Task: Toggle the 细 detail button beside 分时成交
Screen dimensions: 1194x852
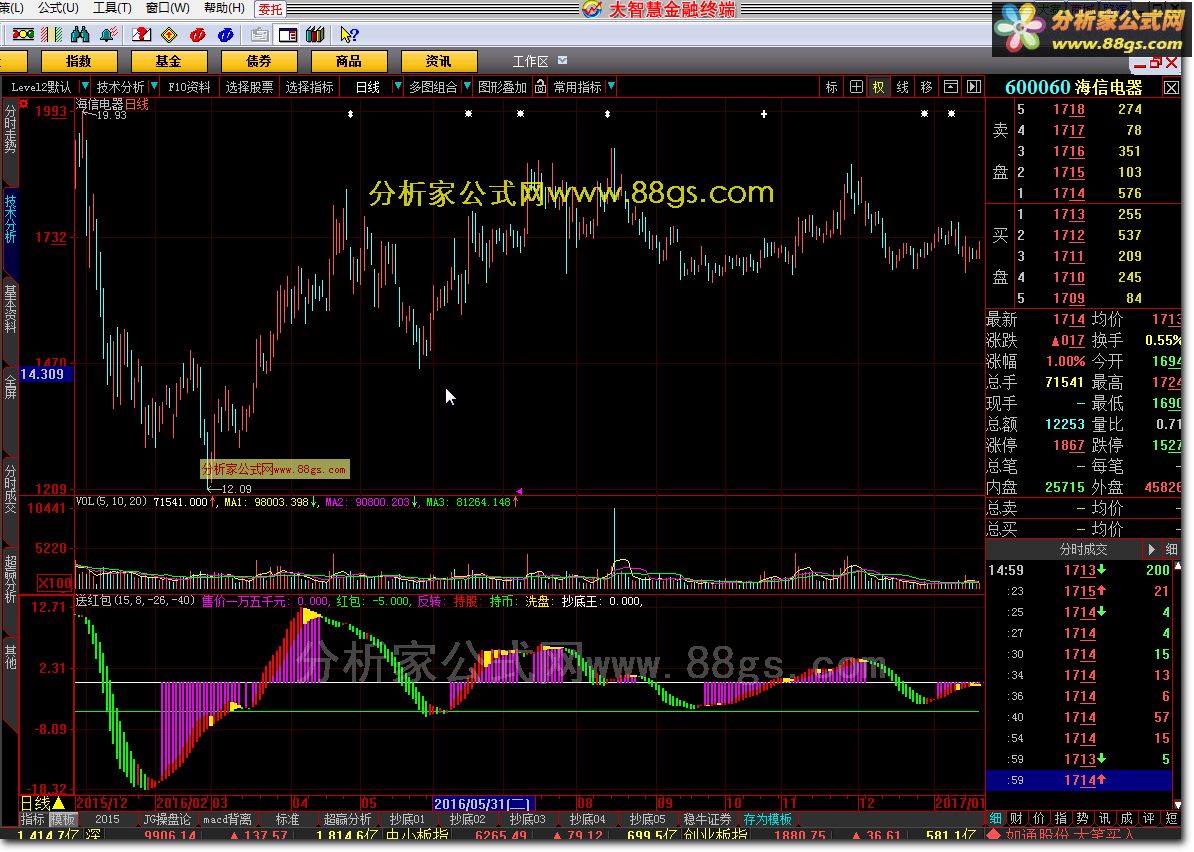Action: [x=1171, y=549]
